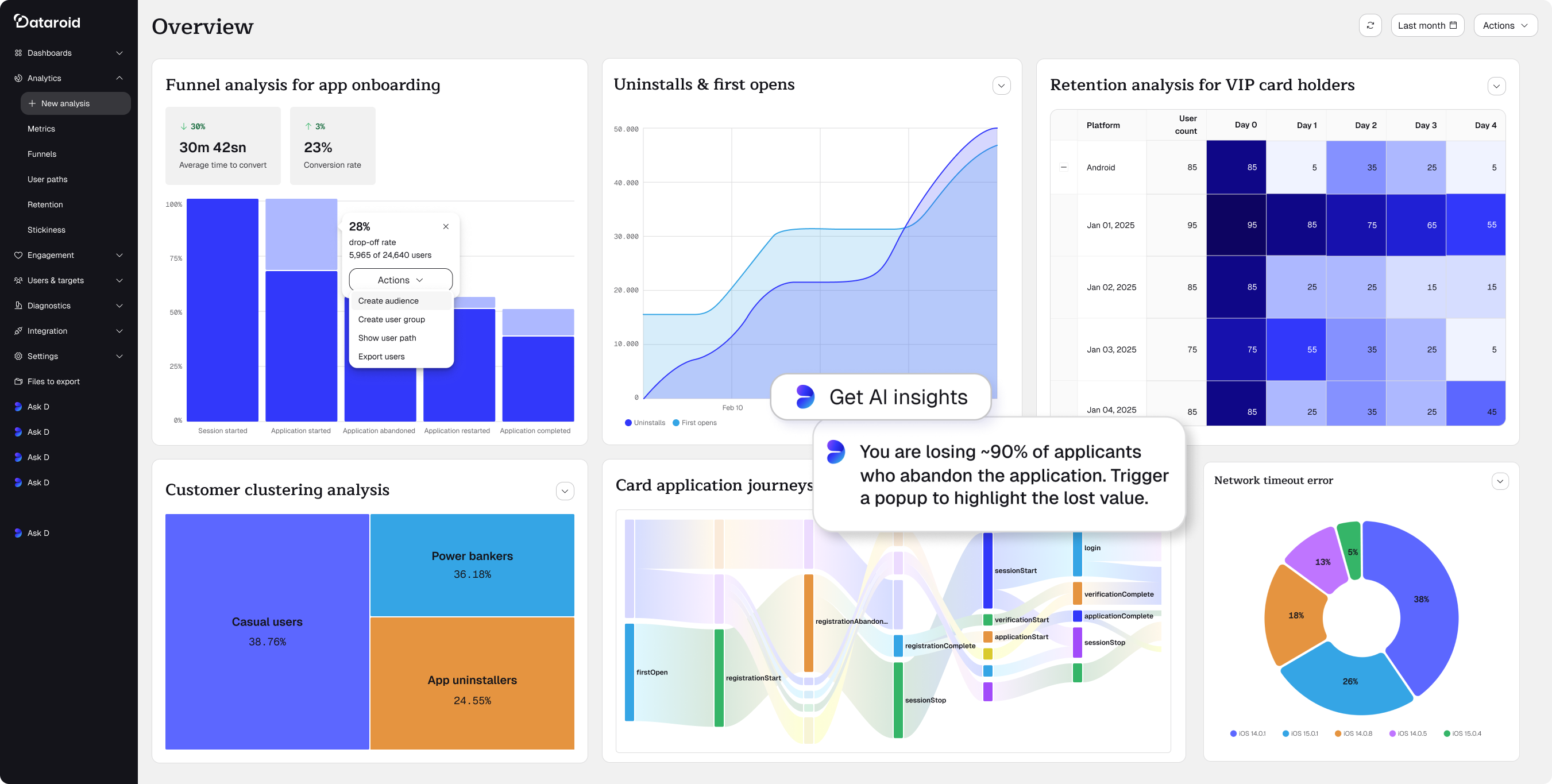This screenshot has height=784, width=1552.
Task: Toggle the Uninstalls legend series
Action: 644,422
